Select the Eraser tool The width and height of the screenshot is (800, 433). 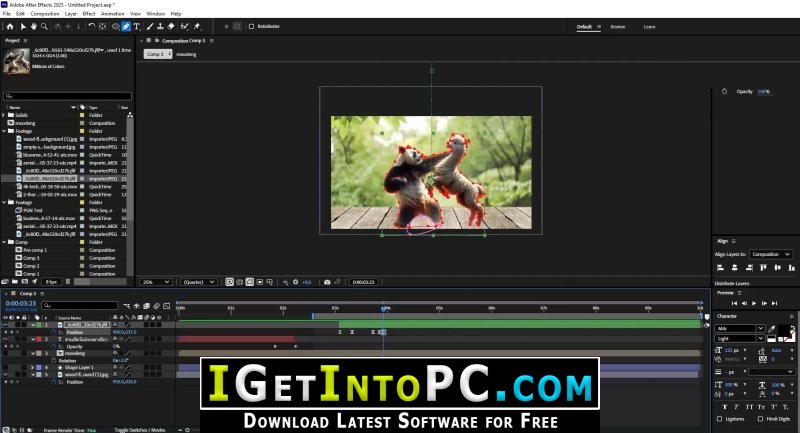pyautogui.click(x=172, y=26)
